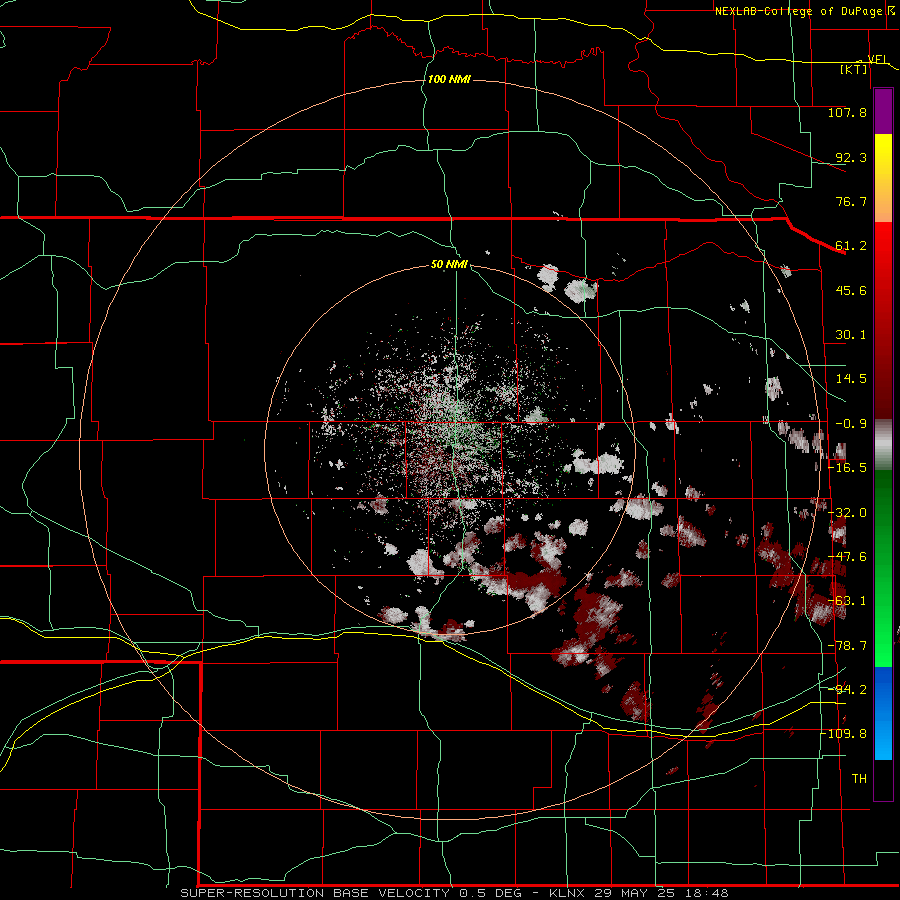Select the -109.8 scale value
The image size is (900, 900).
click(843, 734)
